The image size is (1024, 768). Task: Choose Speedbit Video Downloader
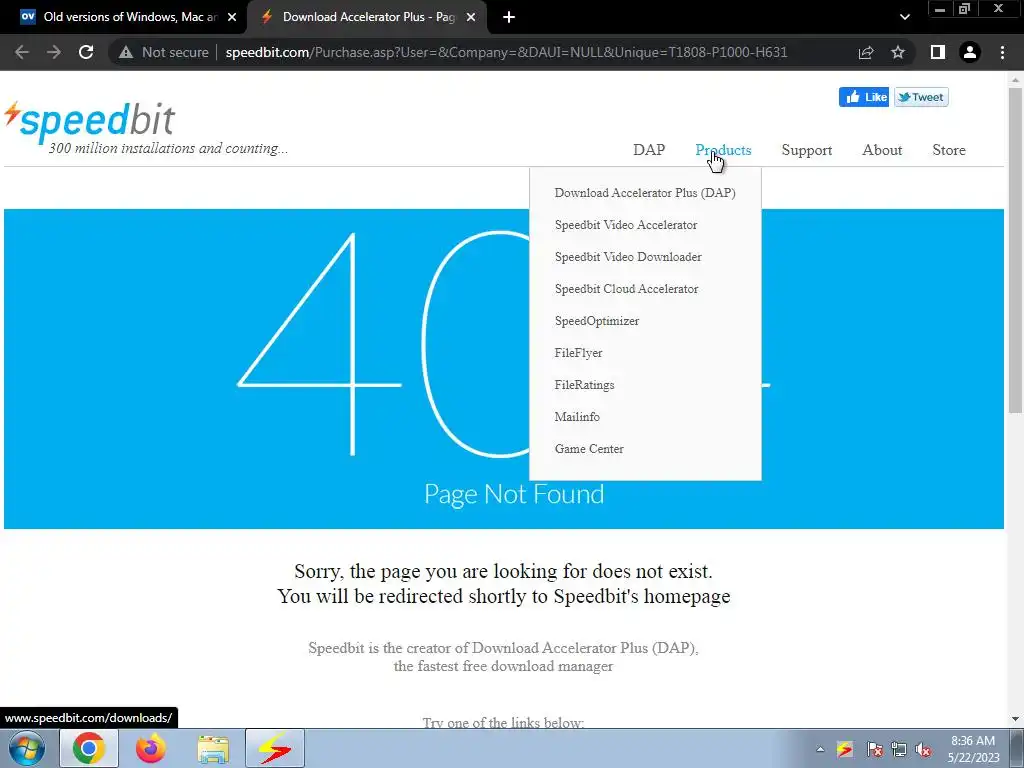pyautogui.click(x=628, y=257)
